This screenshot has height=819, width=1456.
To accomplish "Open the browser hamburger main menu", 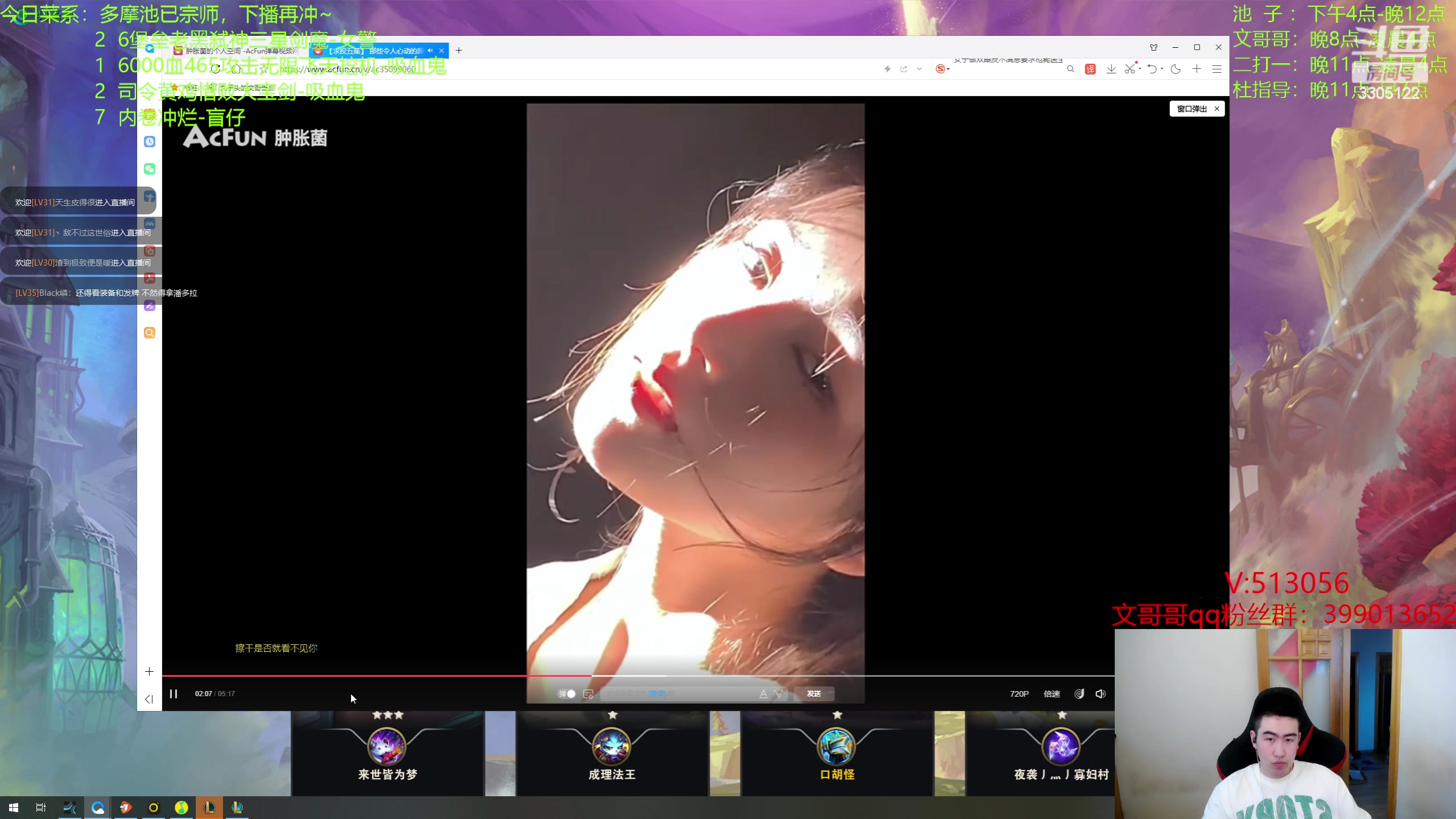I will [1217, 69].
